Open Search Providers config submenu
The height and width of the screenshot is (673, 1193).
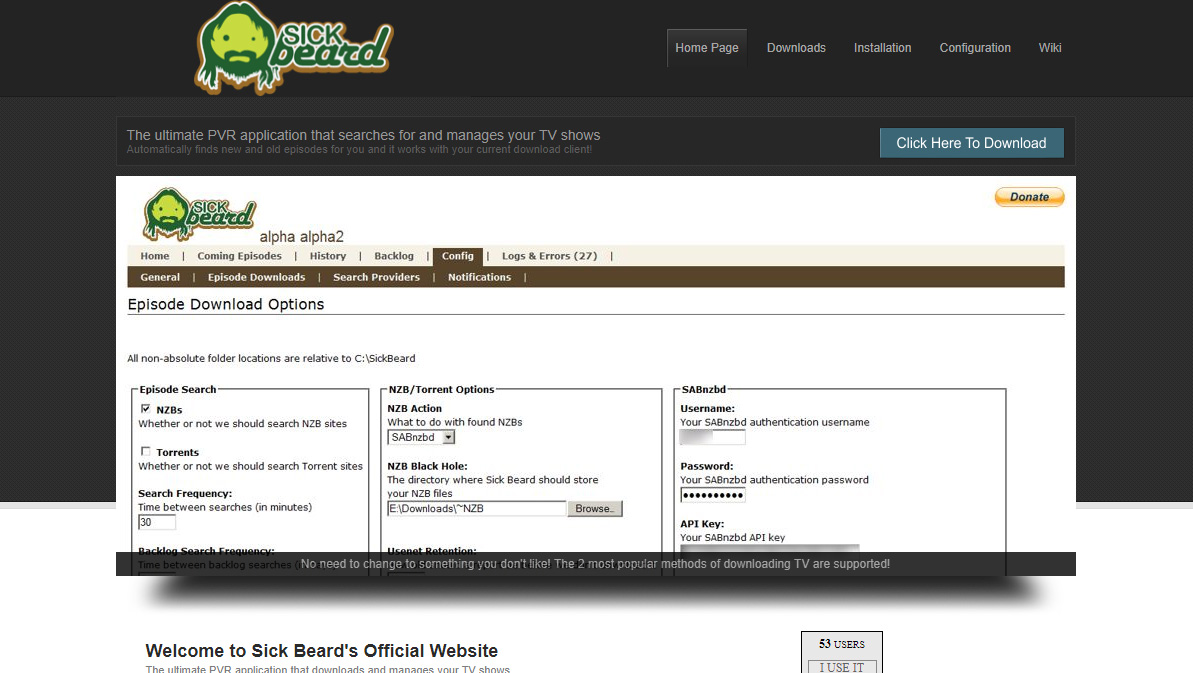376,278
